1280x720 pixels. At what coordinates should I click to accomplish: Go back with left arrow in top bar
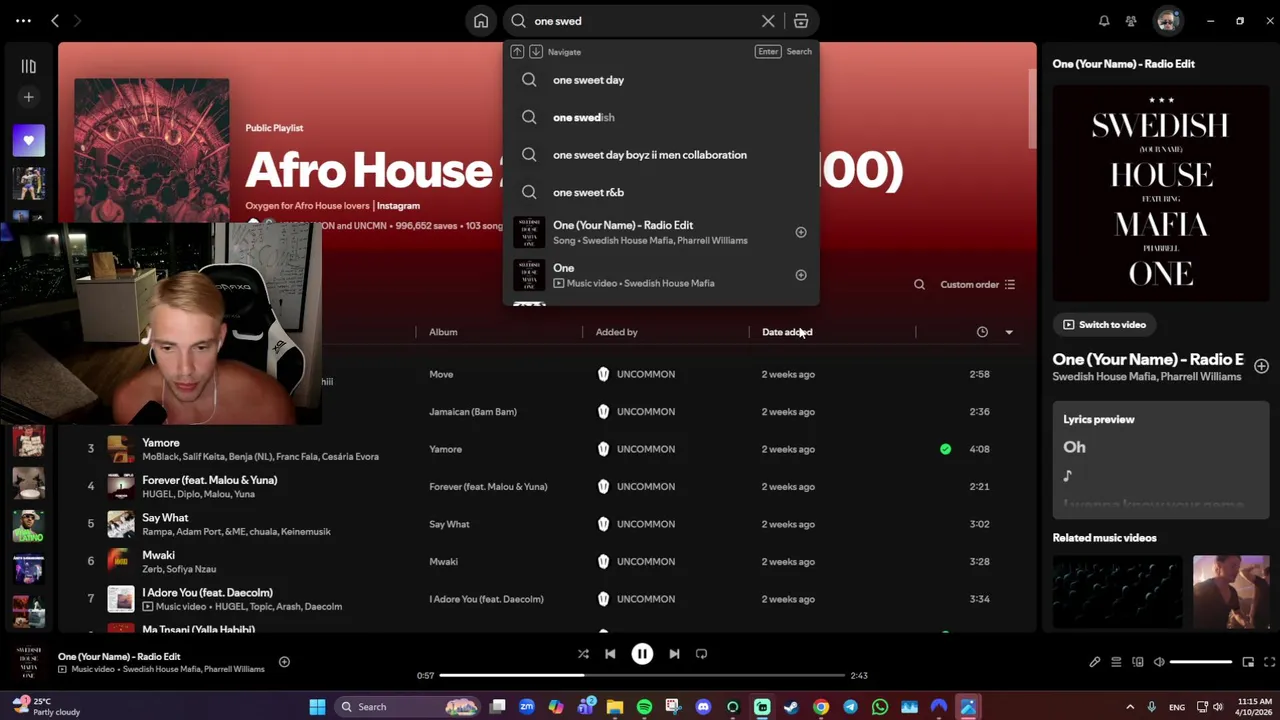[x=55, y=21]
